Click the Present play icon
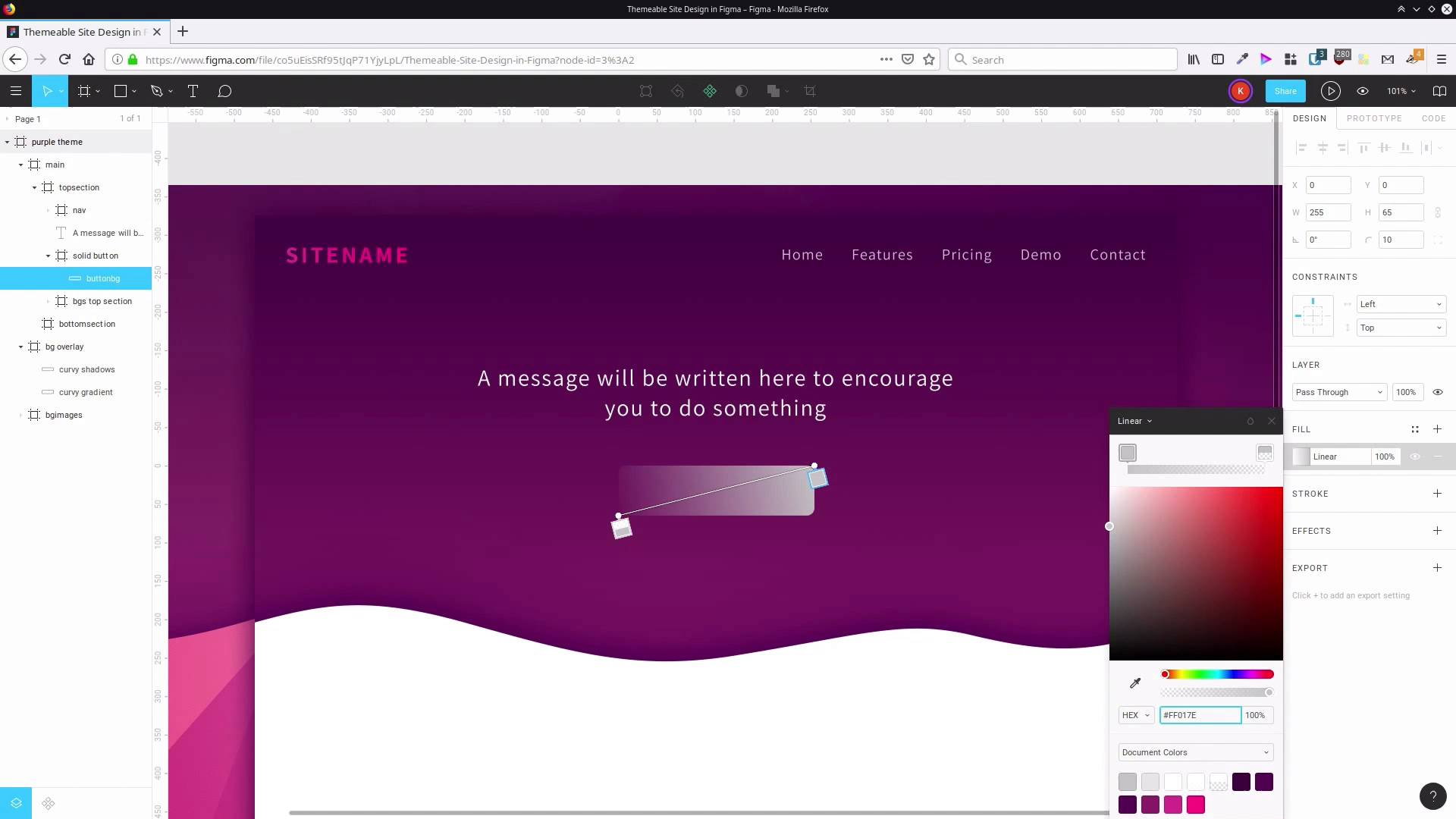This screenshot has width=1456, height=819. pos(1330,91)
